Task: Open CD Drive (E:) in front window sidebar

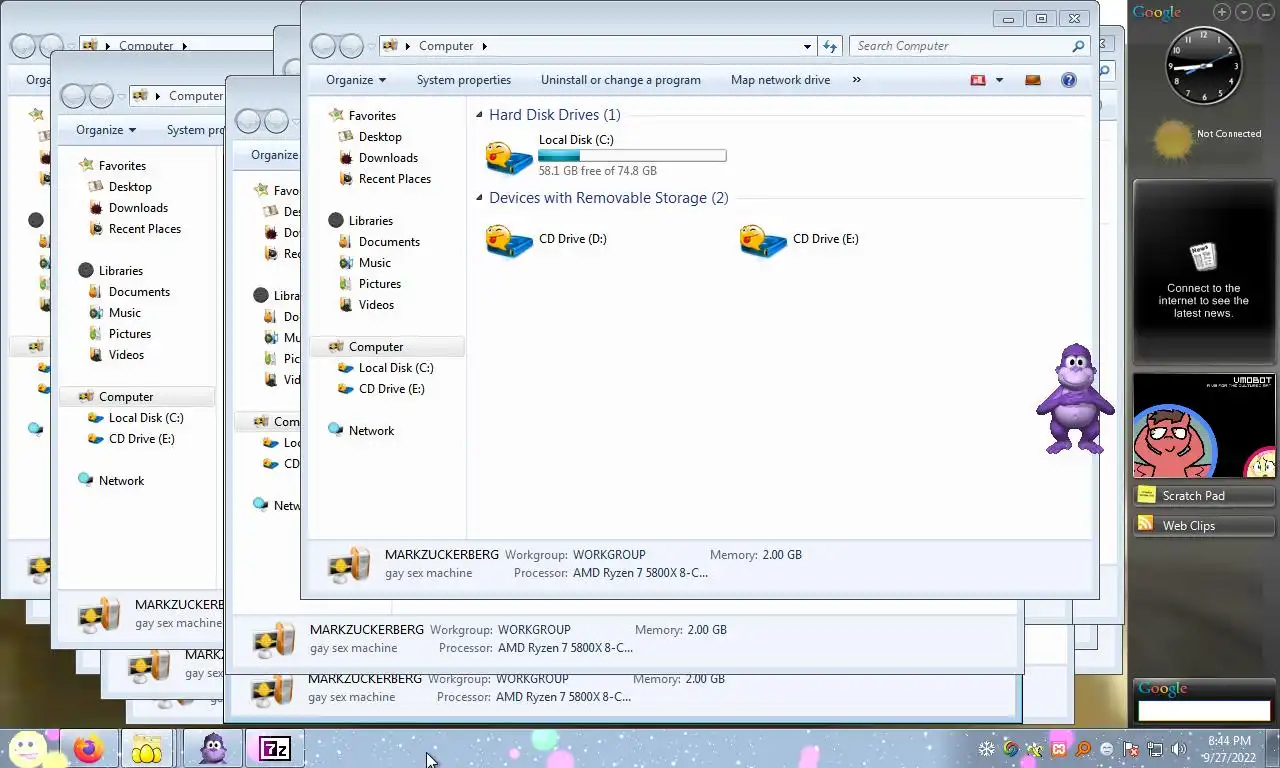Action: 381,389
